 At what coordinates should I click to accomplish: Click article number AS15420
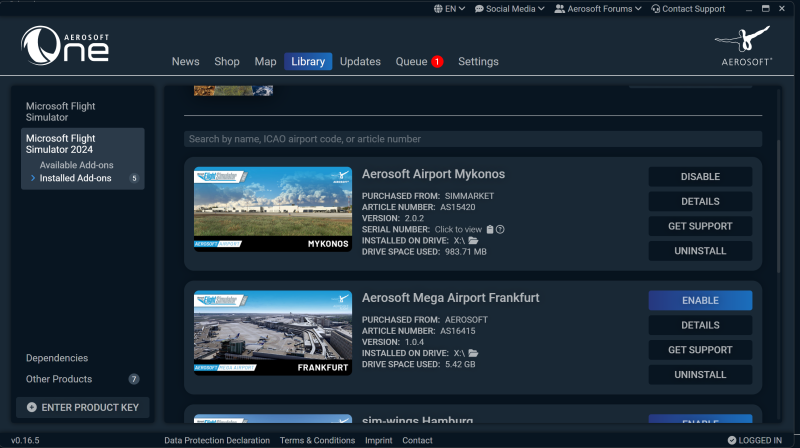pos(458,207)
